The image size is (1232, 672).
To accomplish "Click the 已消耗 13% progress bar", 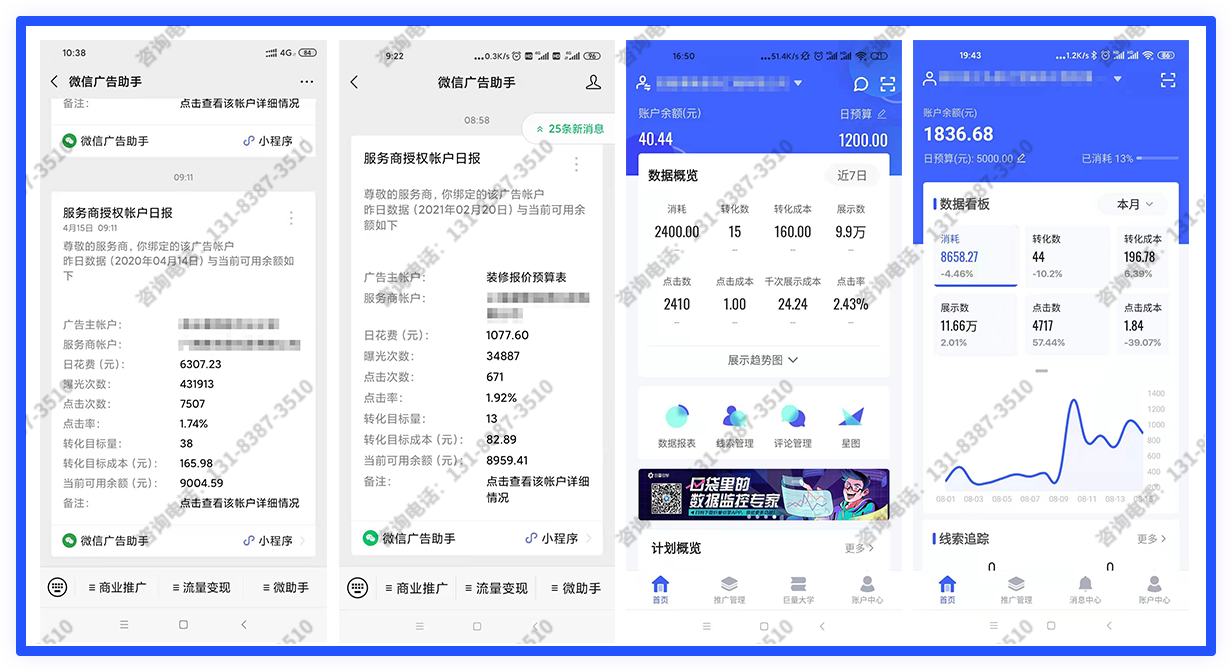I will pos(1157,158).
